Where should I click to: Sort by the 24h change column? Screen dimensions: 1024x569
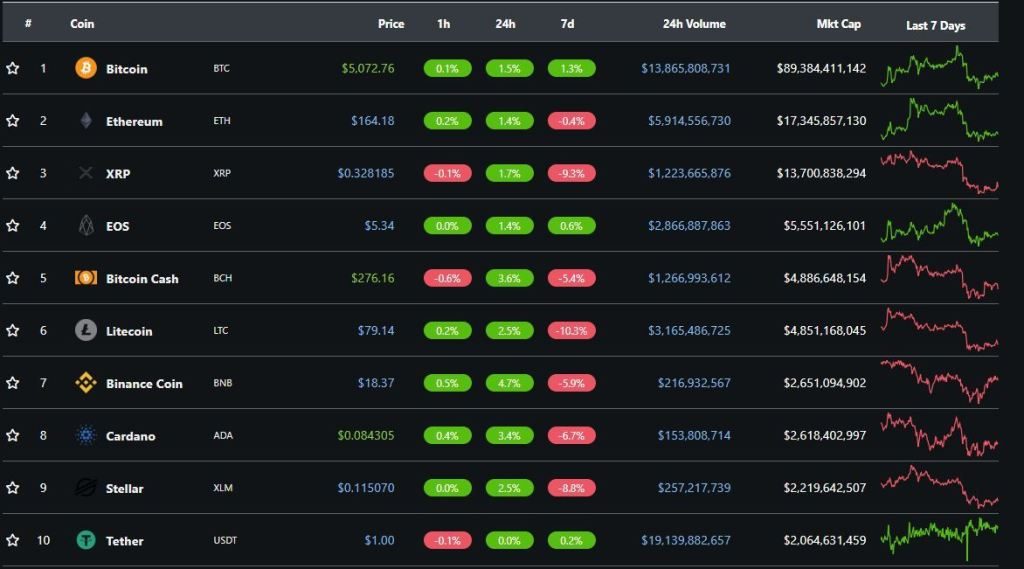click(x=505, y=24)
